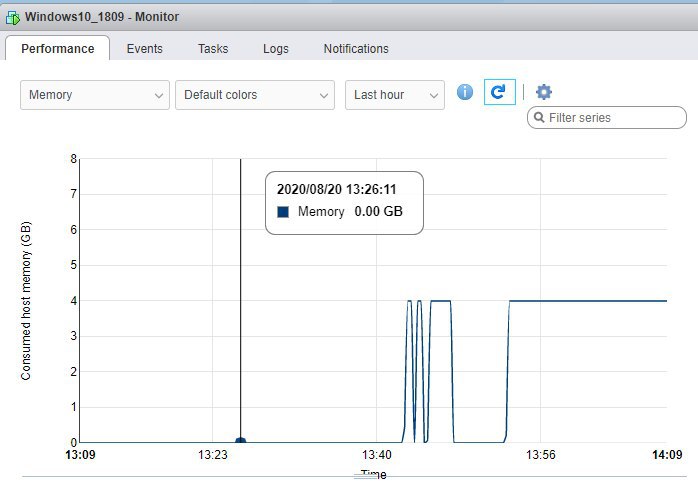The height and width of the screenshot is (487, 698).
Task: Click the 0.00 GB value in tooltip
Action: pos(378,211)
